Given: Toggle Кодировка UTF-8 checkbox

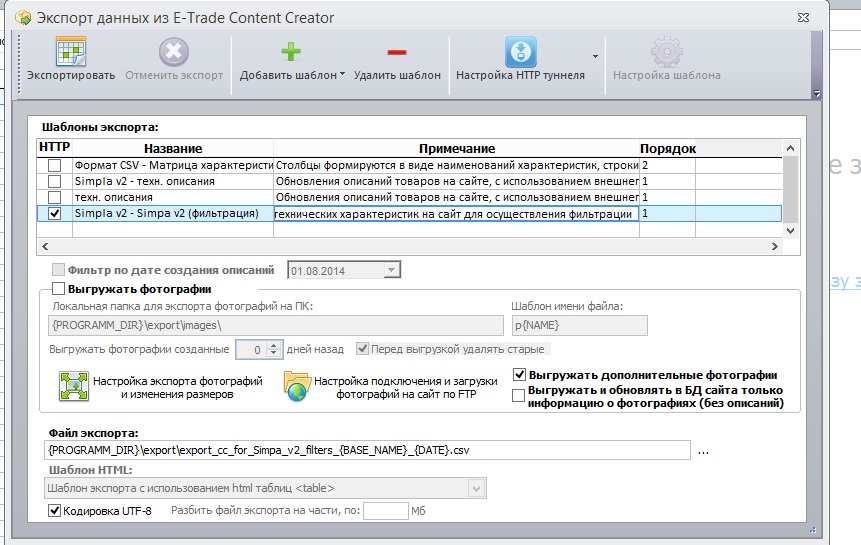Looking at the screenshot, I should 54,510.
